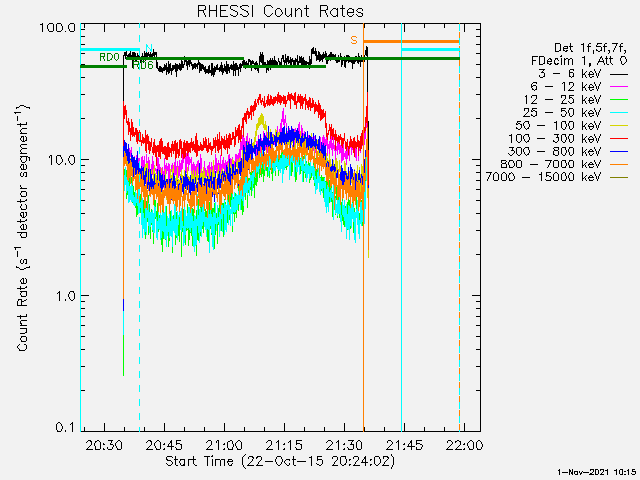Select the '100 - 300 keV' legend label
Screen dimensions: 640x480
coord(554,138)
